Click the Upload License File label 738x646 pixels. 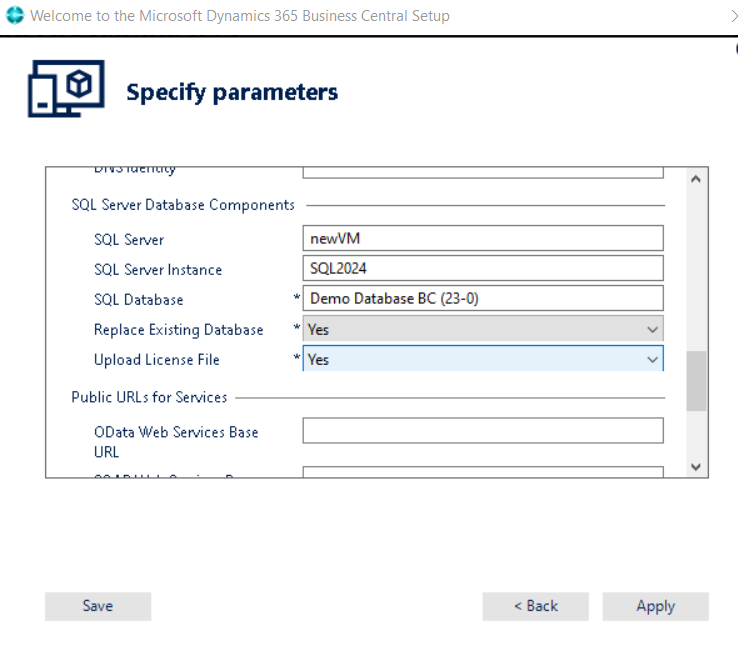pyautogui.click(x=157, y=360)
